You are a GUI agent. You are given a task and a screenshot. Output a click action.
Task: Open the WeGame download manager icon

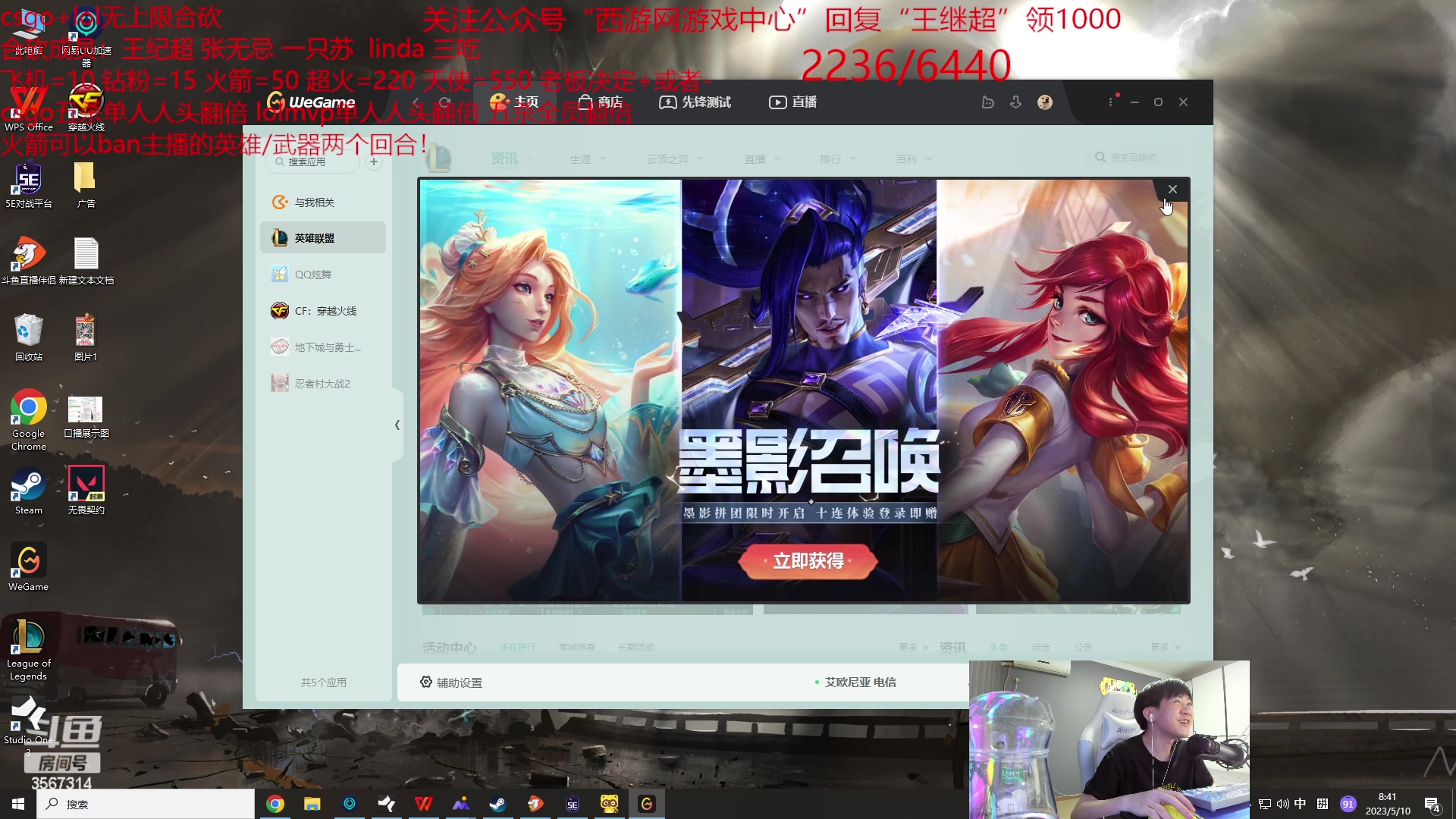tap(1015, 102)
